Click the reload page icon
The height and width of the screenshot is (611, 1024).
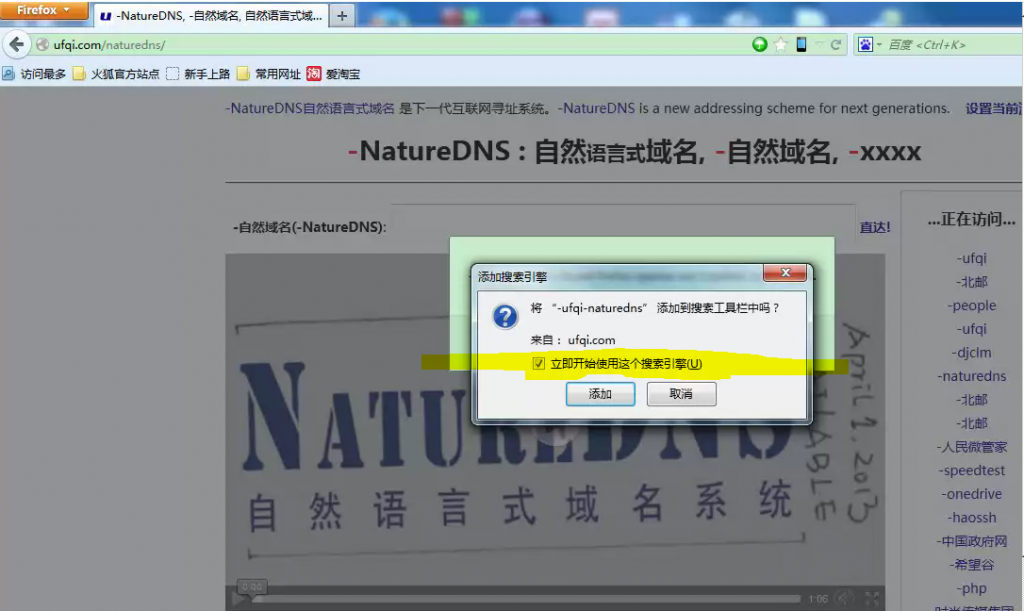(835, 44)
